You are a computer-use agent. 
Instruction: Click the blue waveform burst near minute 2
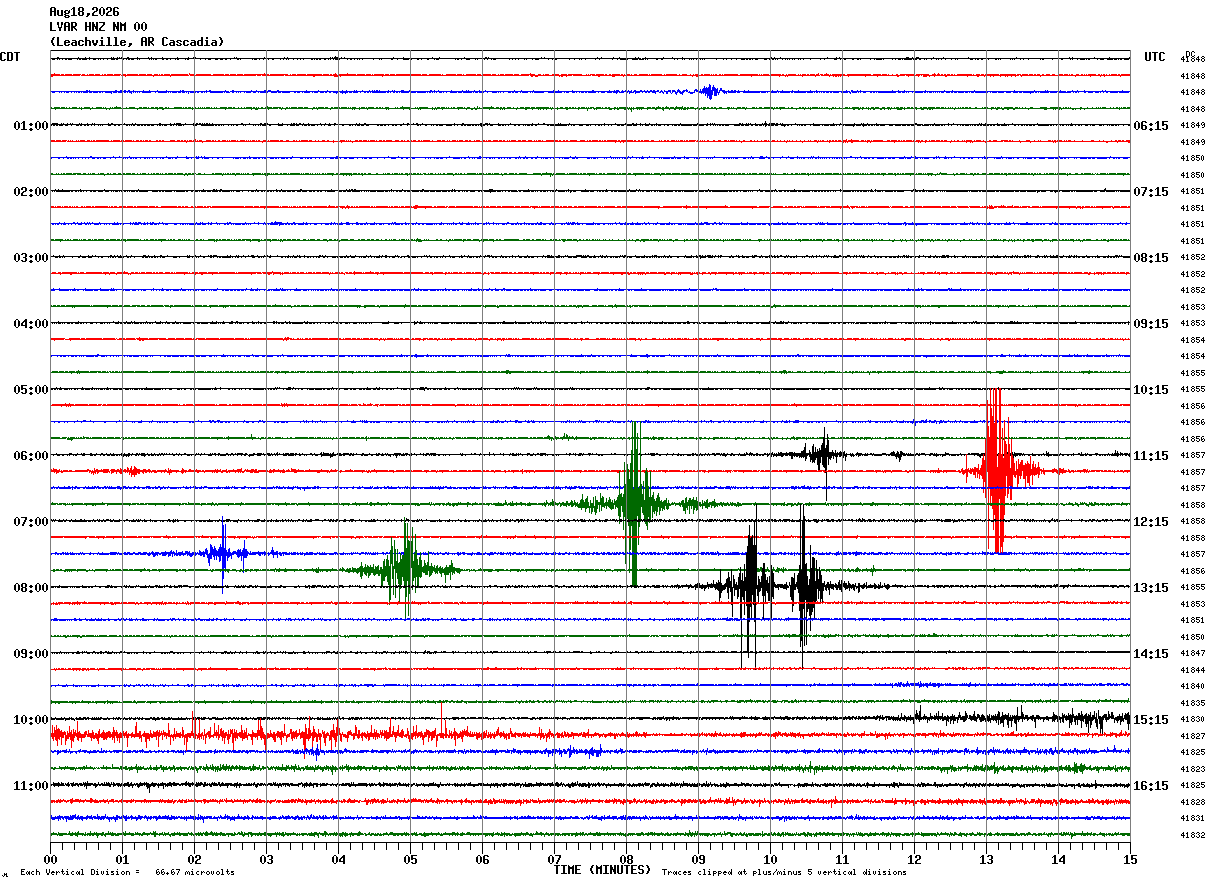click(225, 553)
